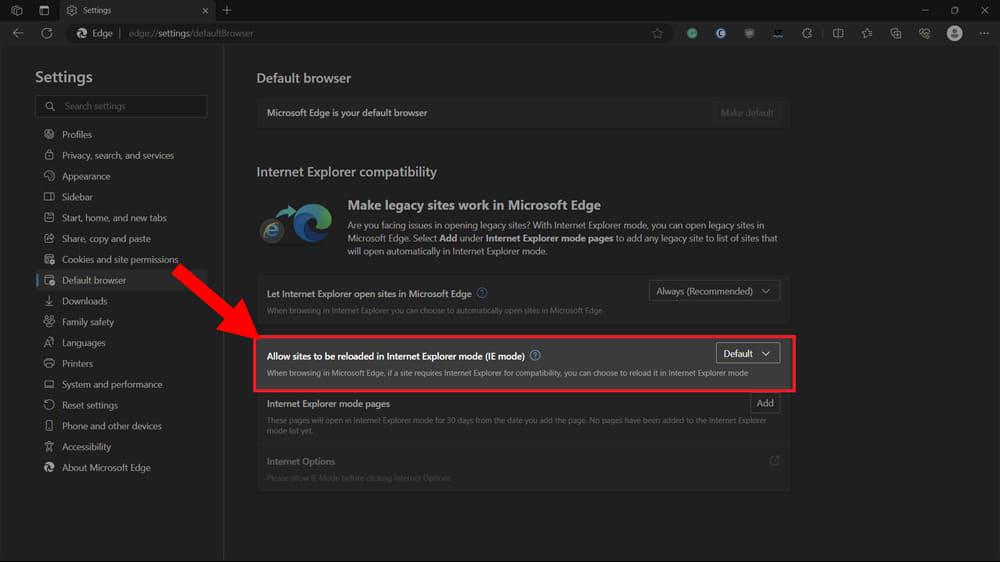Image resolution: width=1000 pixels, height=562 pixels.
Task: Open Privacy, search, and services
Action: [117, 156]
